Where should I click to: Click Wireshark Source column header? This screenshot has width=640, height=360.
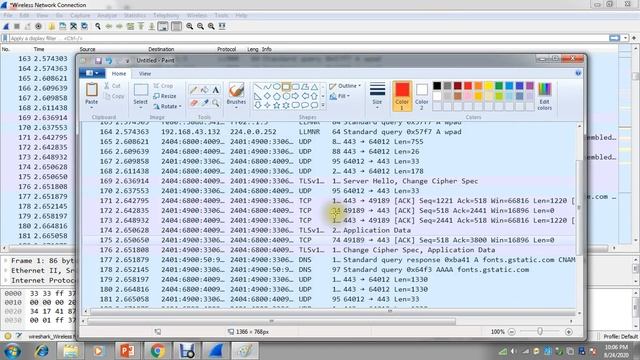pos(87,49)
